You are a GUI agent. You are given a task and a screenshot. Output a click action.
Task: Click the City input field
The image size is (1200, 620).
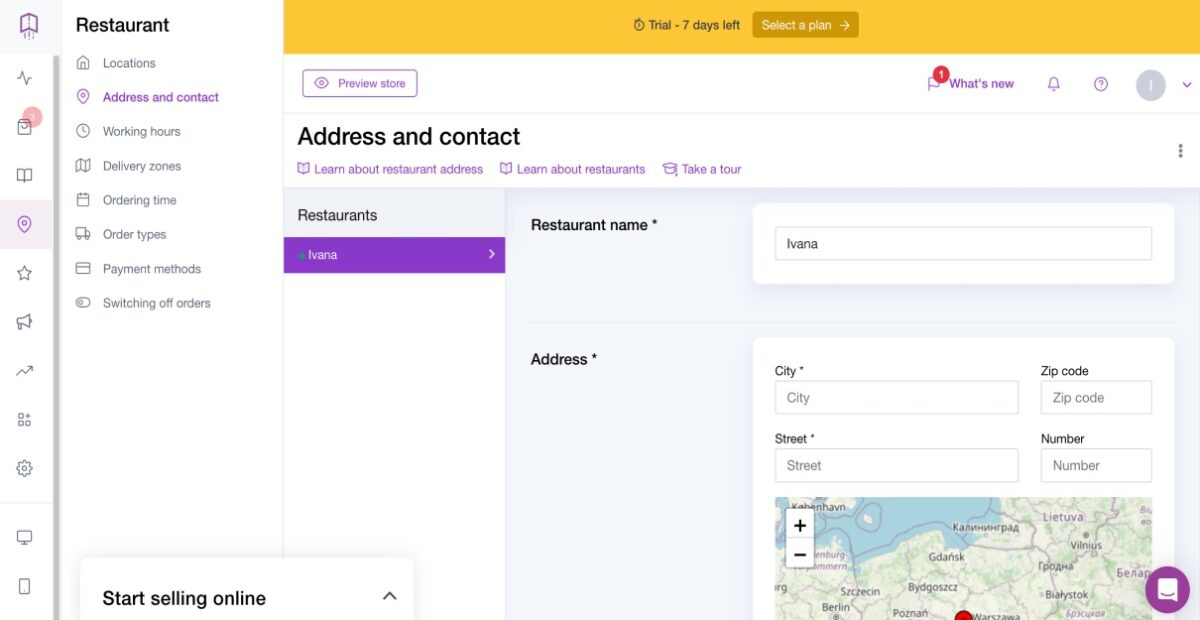[896, 397]
